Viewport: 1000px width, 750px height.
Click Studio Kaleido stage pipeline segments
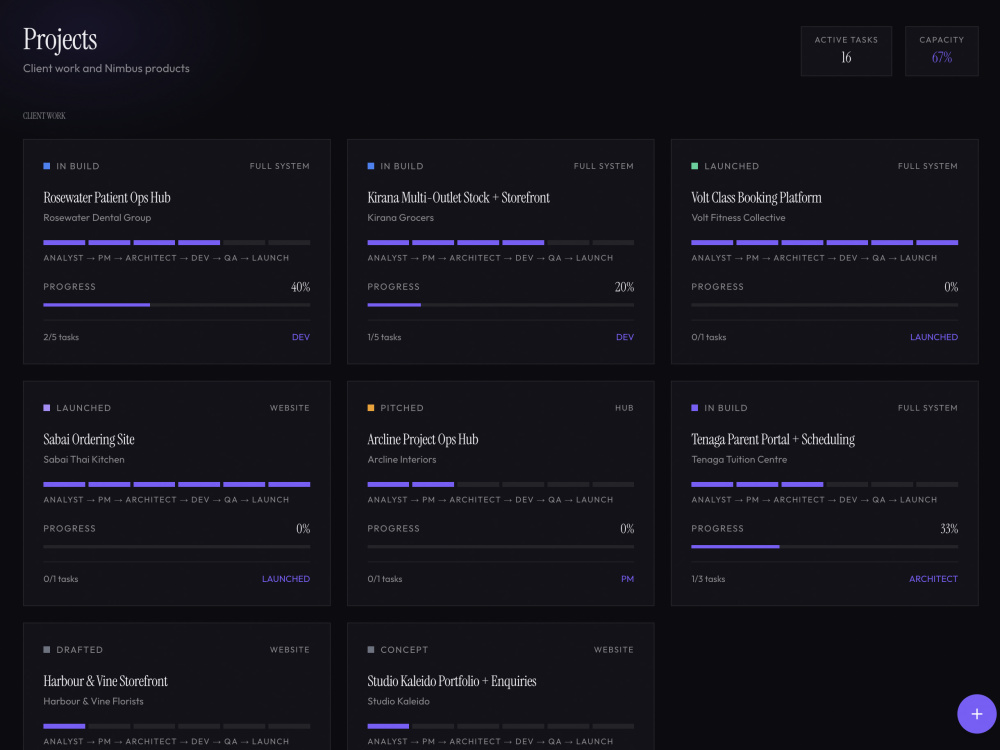pos(501,726)
